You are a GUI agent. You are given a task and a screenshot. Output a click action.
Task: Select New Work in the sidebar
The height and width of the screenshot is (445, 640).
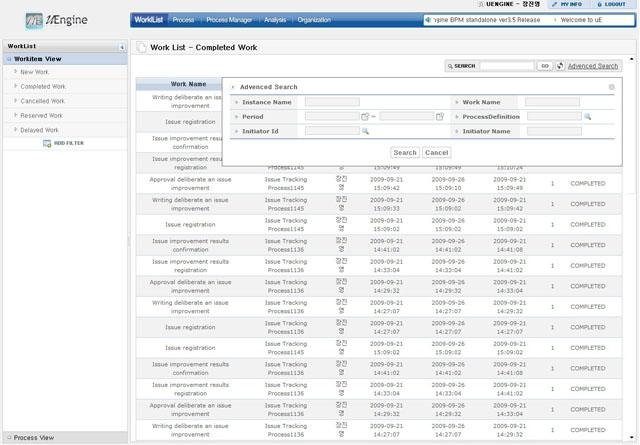(x=34, y=72)
